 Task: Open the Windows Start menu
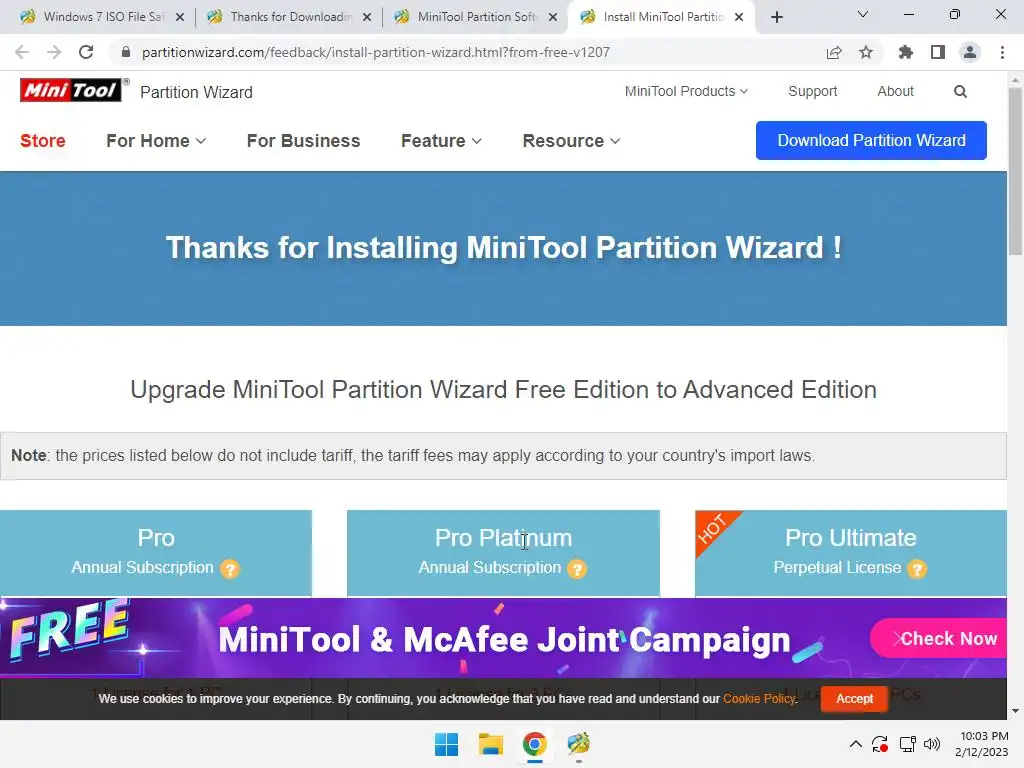[x=447, y=744]
